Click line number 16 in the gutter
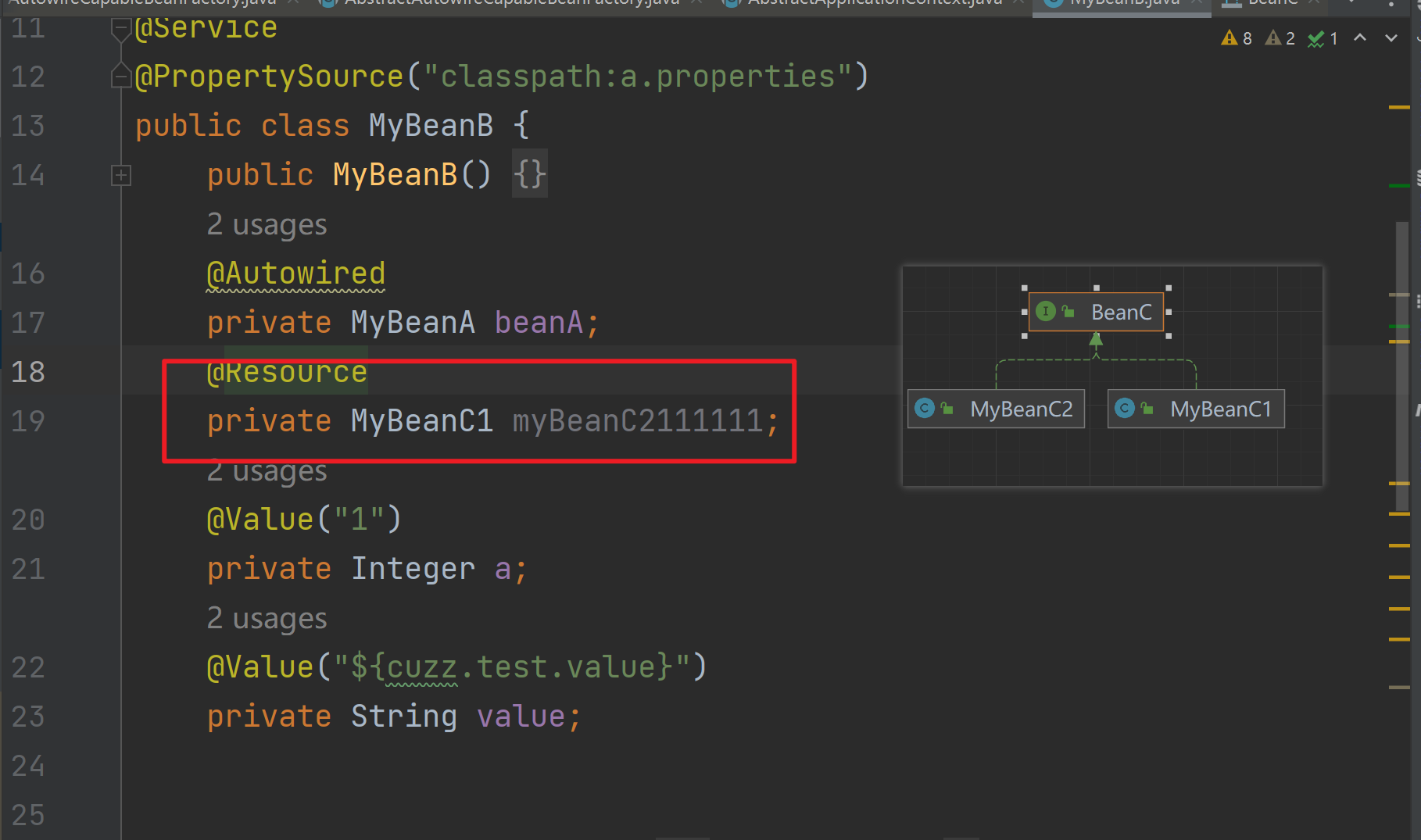This screenshot has width=1421, height=840. tap(28, 274)
